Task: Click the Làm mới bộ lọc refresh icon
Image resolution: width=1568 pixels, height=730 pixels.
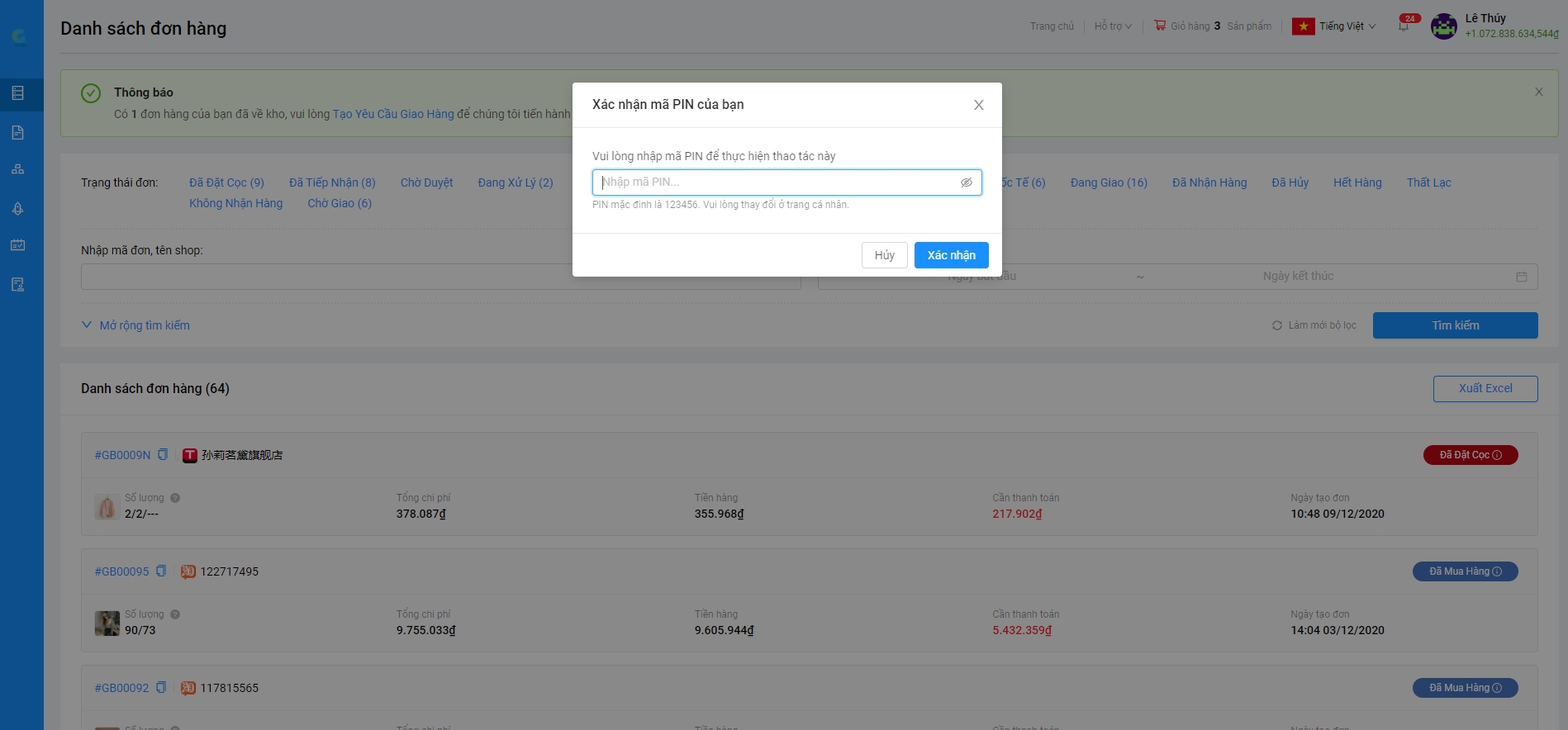Action: [1277, 325]
